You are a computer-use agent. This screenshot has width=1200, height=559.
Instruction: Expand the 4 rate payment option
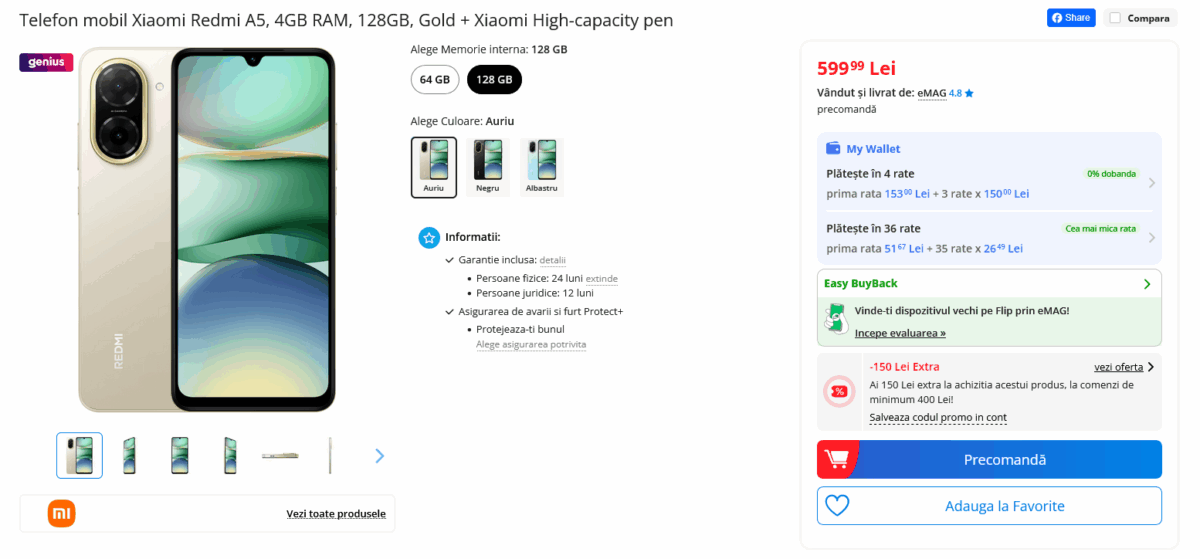coord(1152,183)
